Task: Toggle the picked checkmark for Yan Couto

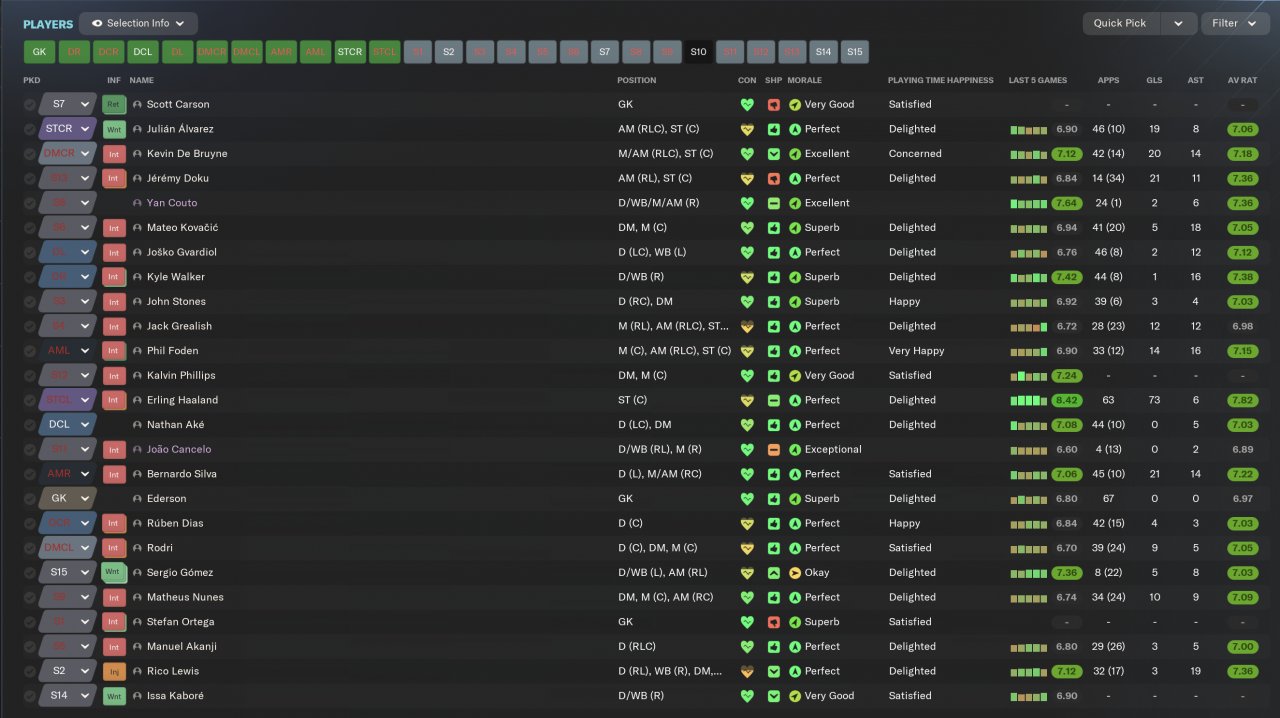Action: click(30, 203)
